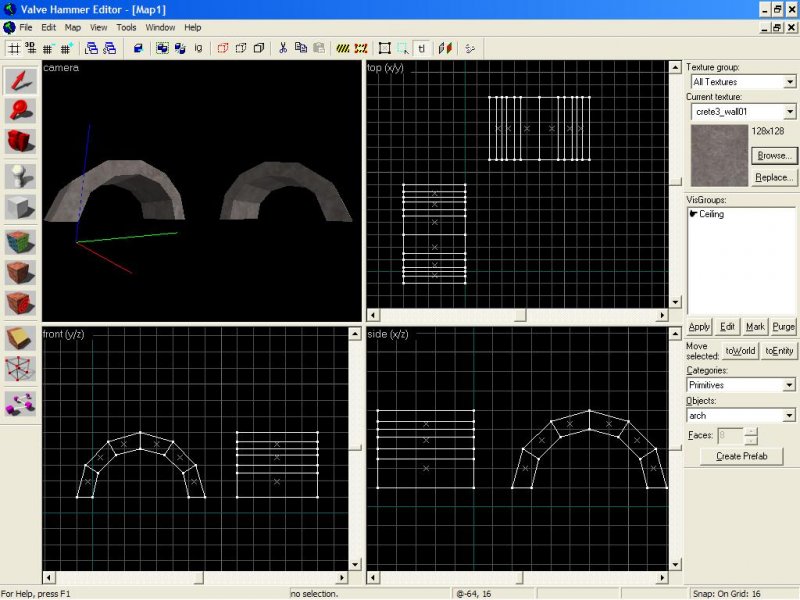800x600 pixels.
Task: Select the red arrow Selection tool
Action: tap(21, 81)
